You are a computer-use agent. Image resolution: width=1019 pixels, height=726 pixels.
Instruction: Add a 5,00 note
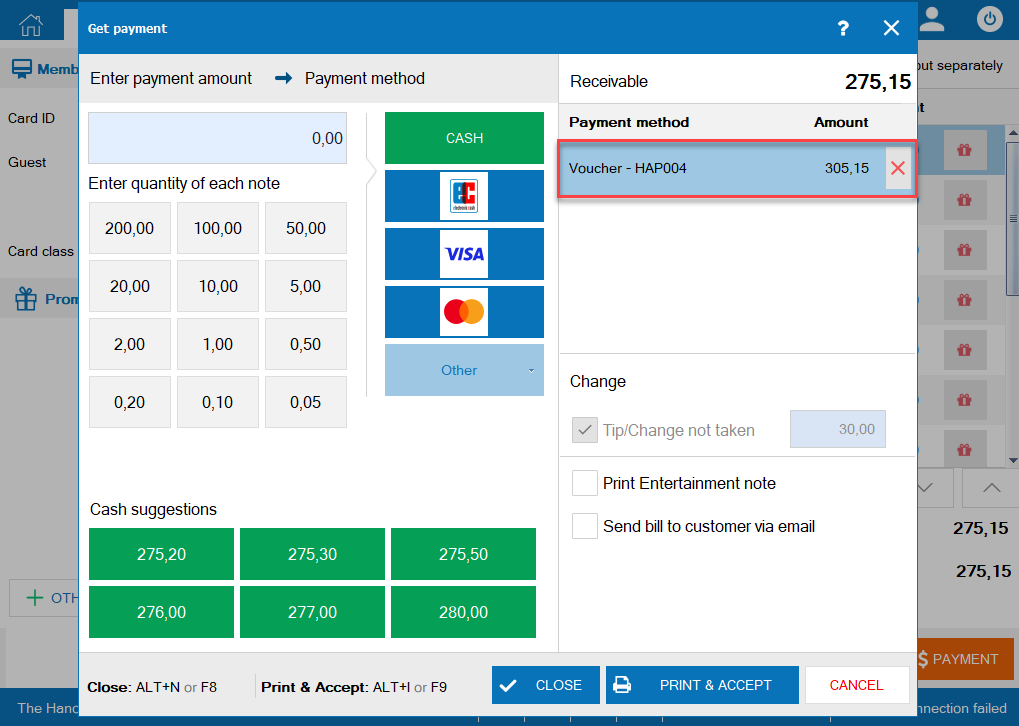coord(306,286)
